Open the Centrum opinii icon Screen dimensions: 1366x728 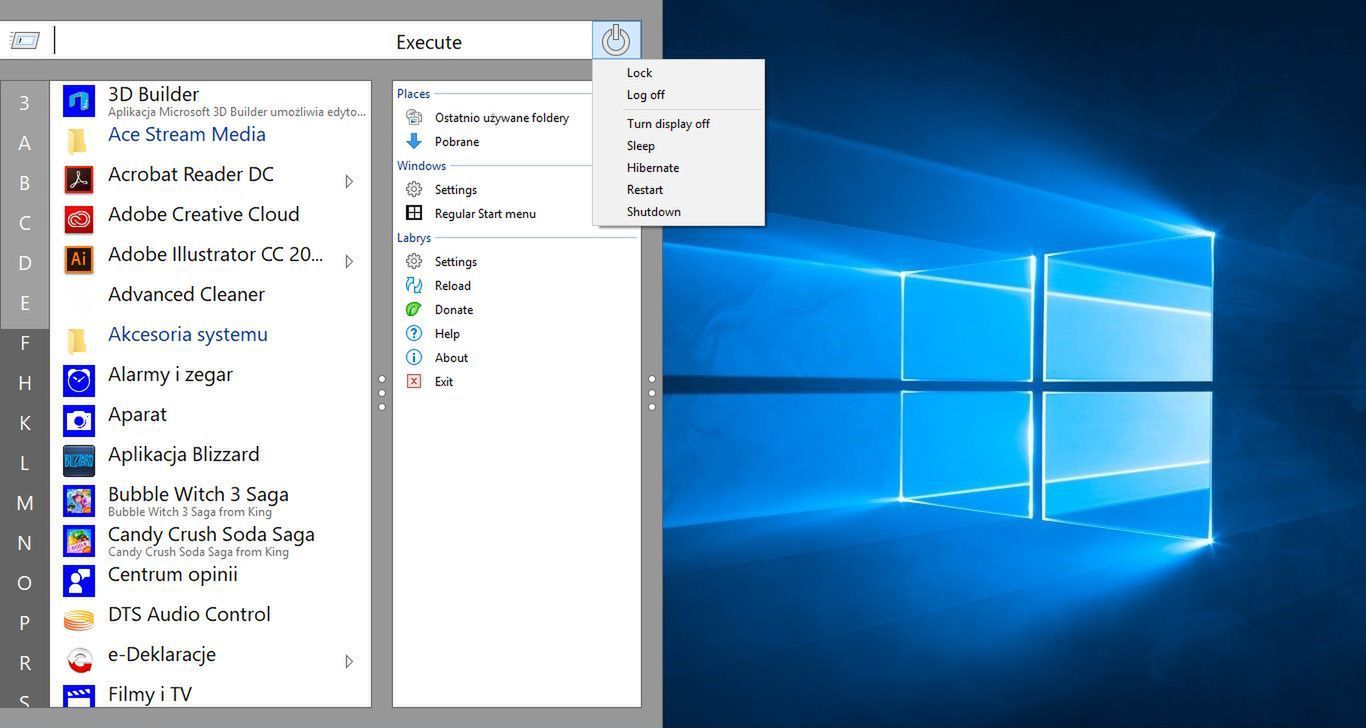tap(79, 581)
